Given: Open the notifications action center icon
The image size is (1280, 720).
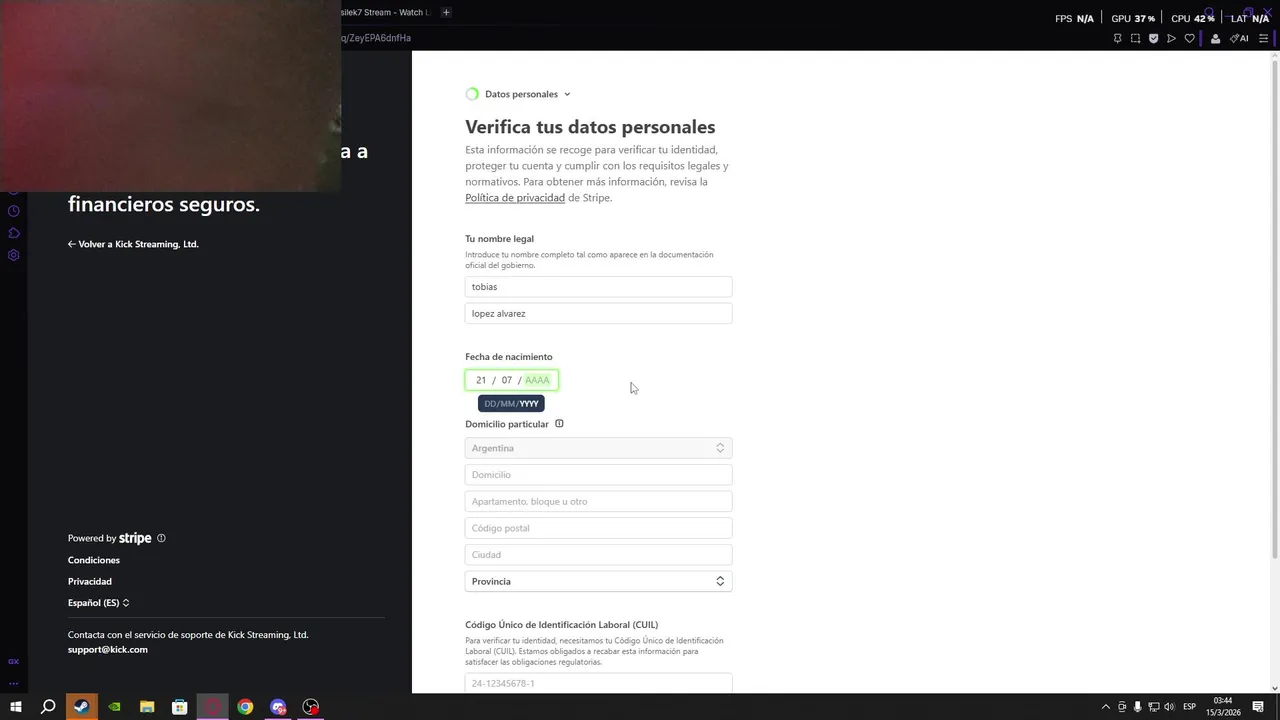Looking at the screenshot, I should (1258, 707).
